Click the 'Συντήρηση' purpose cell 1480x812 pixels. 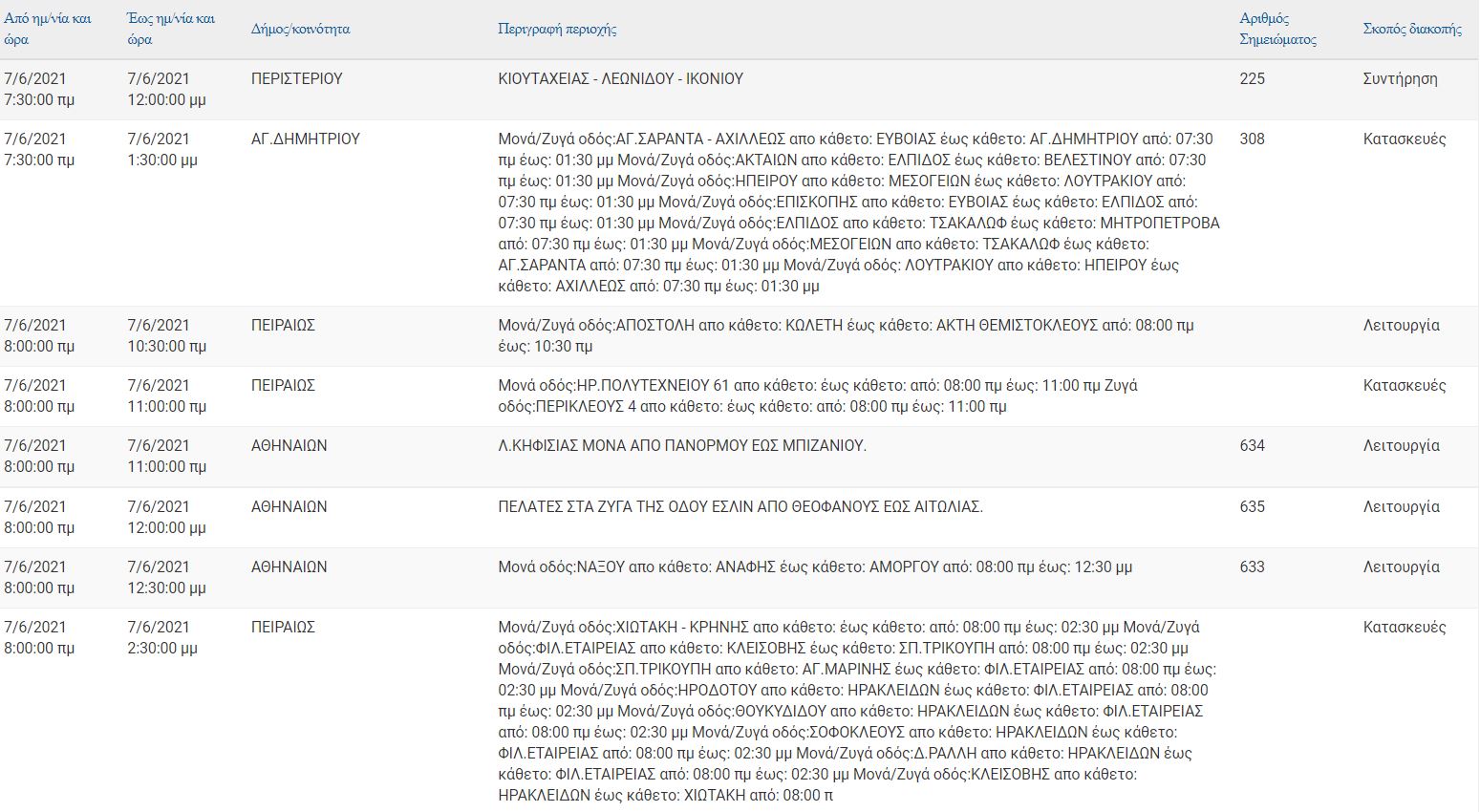pyautogui.click(x=1400, y=79)
